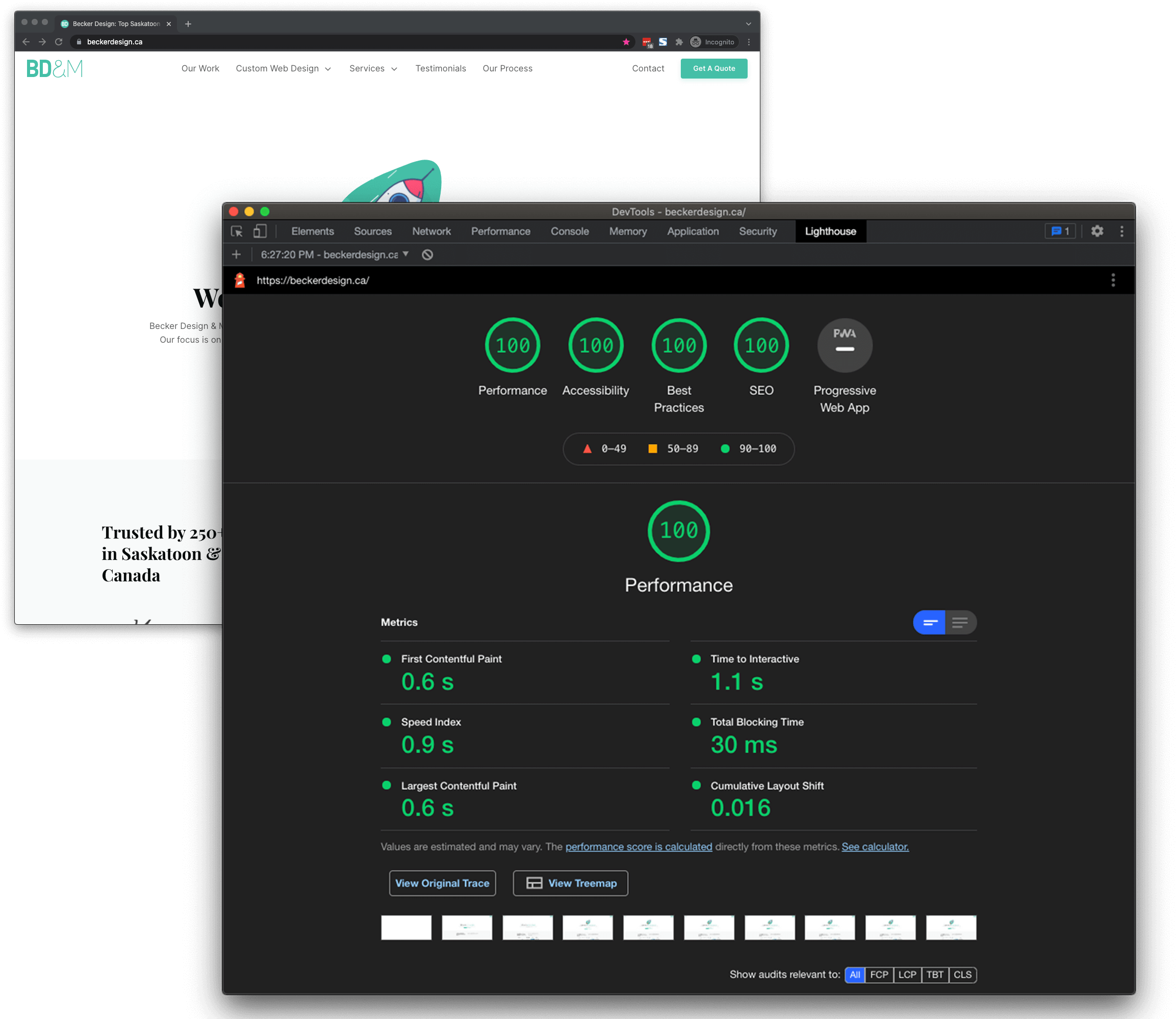1176x1019 pixels.
Task: Open the report selector dropdown 6:27:20 PM
Action: [x=335, y=255]
